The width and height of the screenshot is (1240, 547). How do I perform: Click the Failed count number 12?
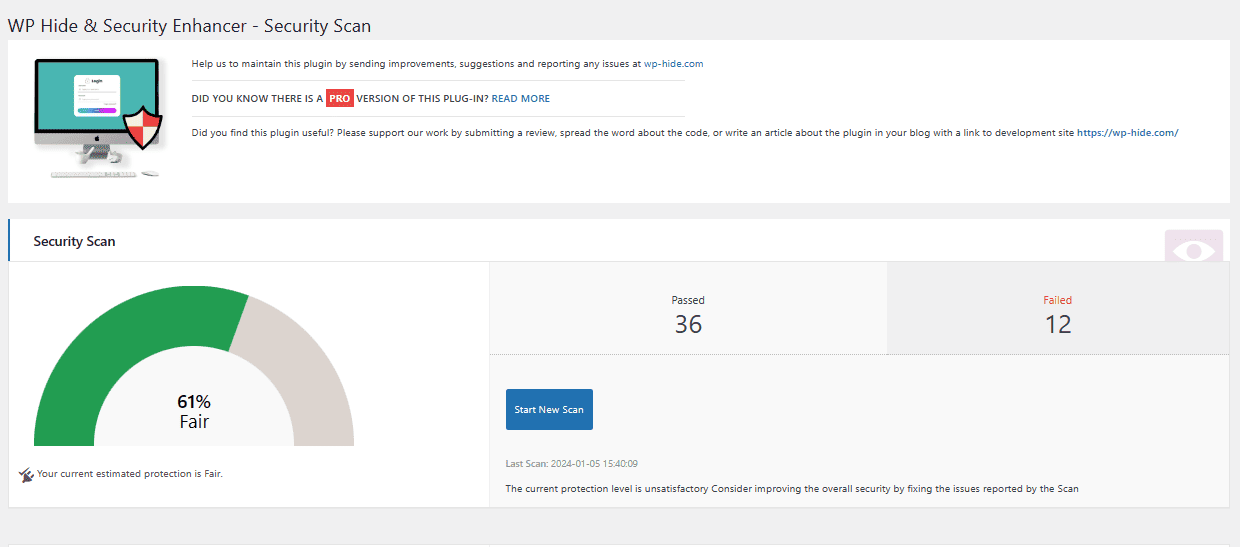click(1057, 324)
